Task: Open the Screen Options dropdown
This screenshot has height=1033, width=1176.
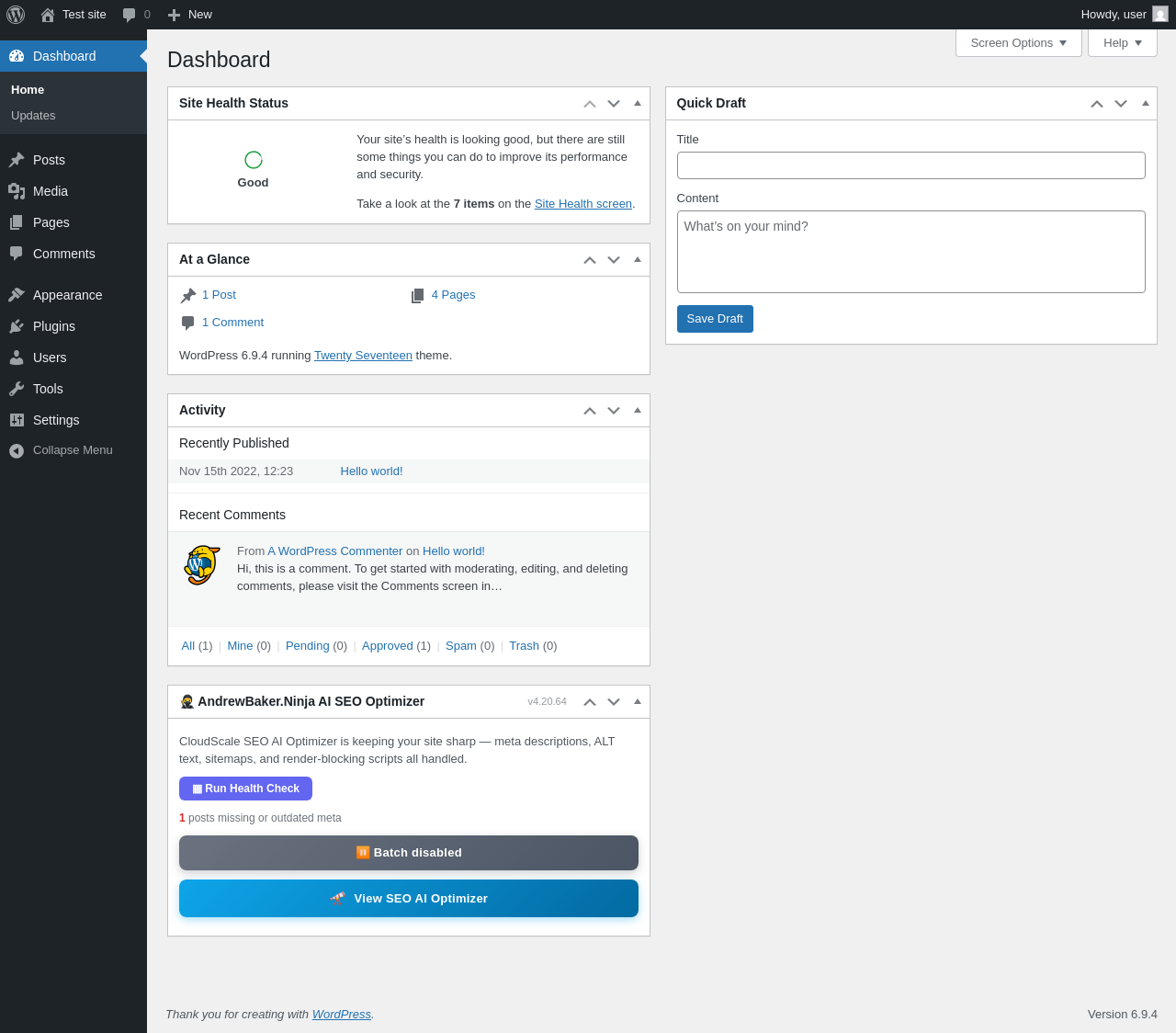Action: [1019, 43]
